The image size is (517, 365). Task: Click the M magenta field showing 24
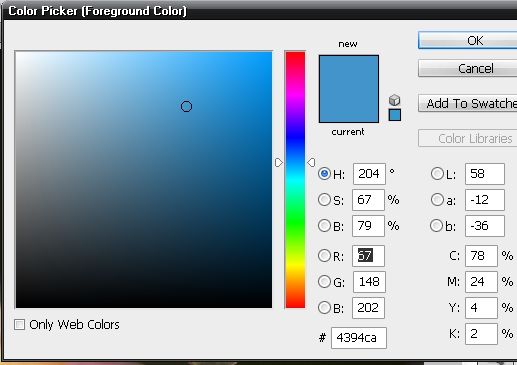click(x=481, y=282)
